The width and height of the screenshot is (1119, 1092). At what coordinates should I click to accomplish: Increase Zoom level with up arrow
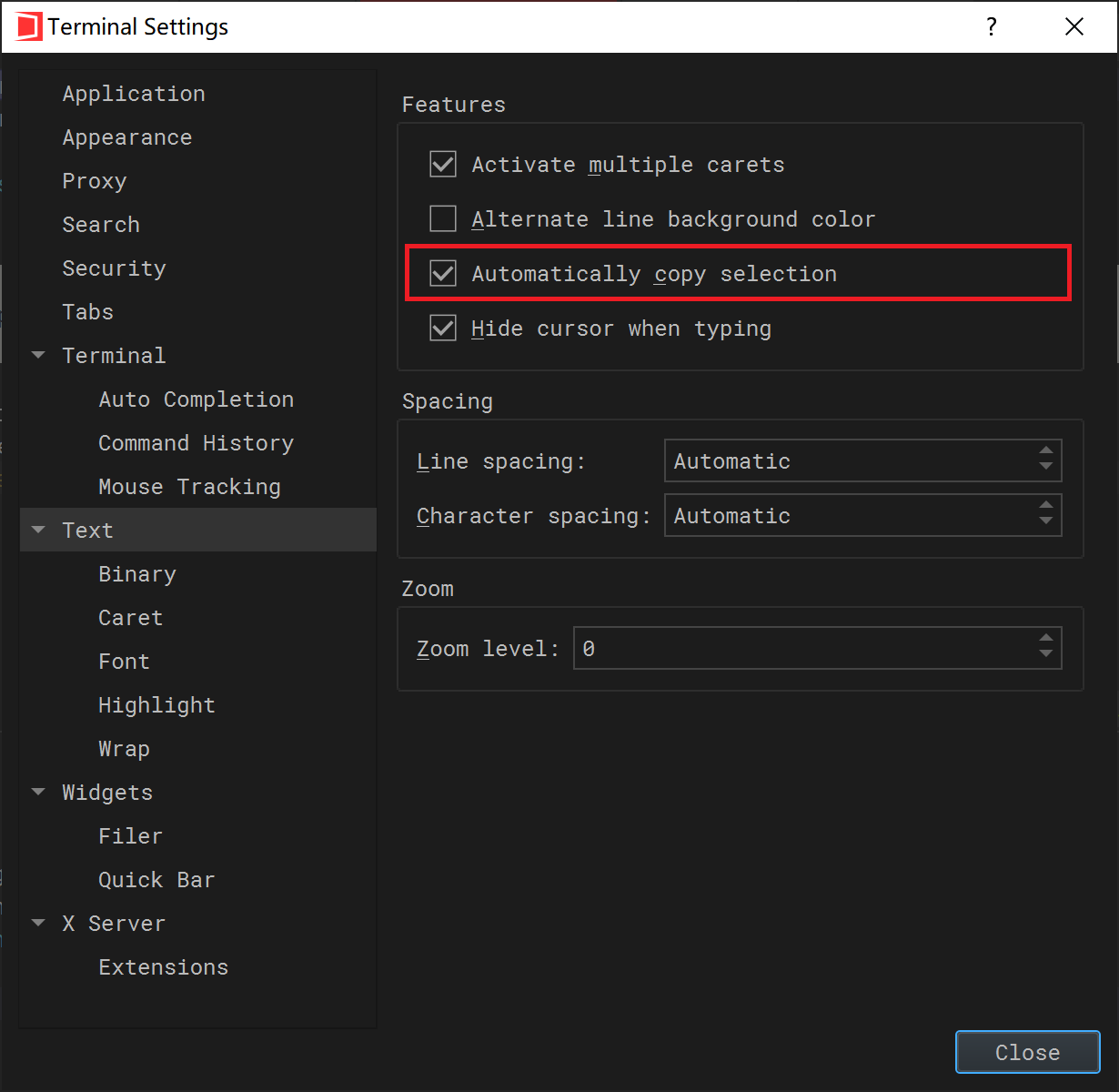point(1046,639)
